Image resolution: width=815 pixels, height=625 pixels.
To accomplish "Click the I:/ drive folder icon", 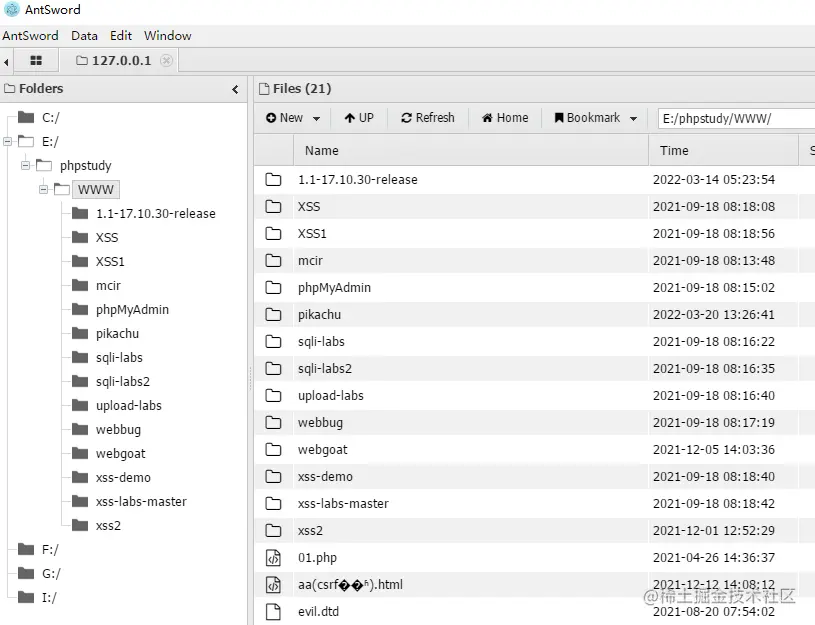I will [x=26, y=597].
